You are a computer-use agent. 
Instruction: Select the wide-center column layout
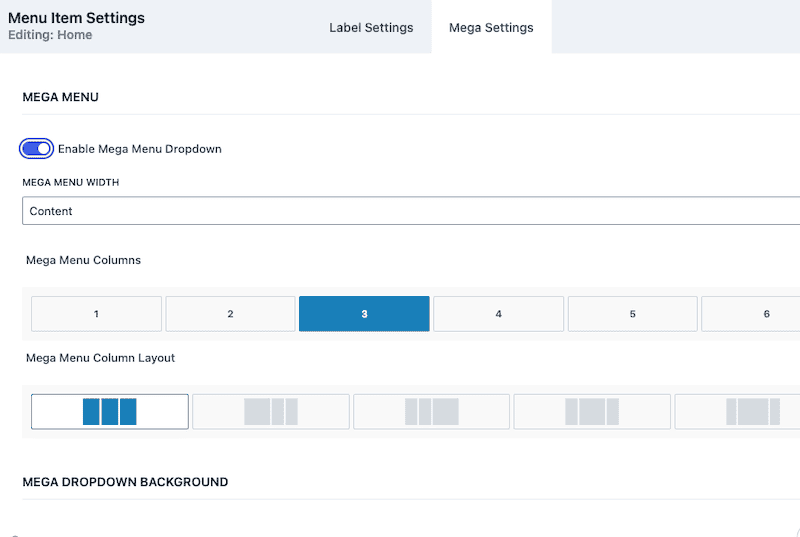(592, 412)
